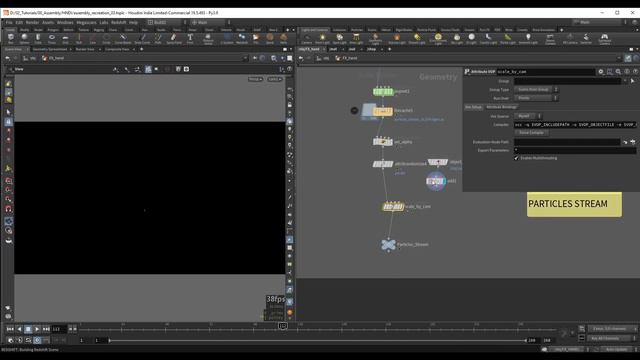
Task: Click the Evaluation Node Path field
Action: point(567,142)
